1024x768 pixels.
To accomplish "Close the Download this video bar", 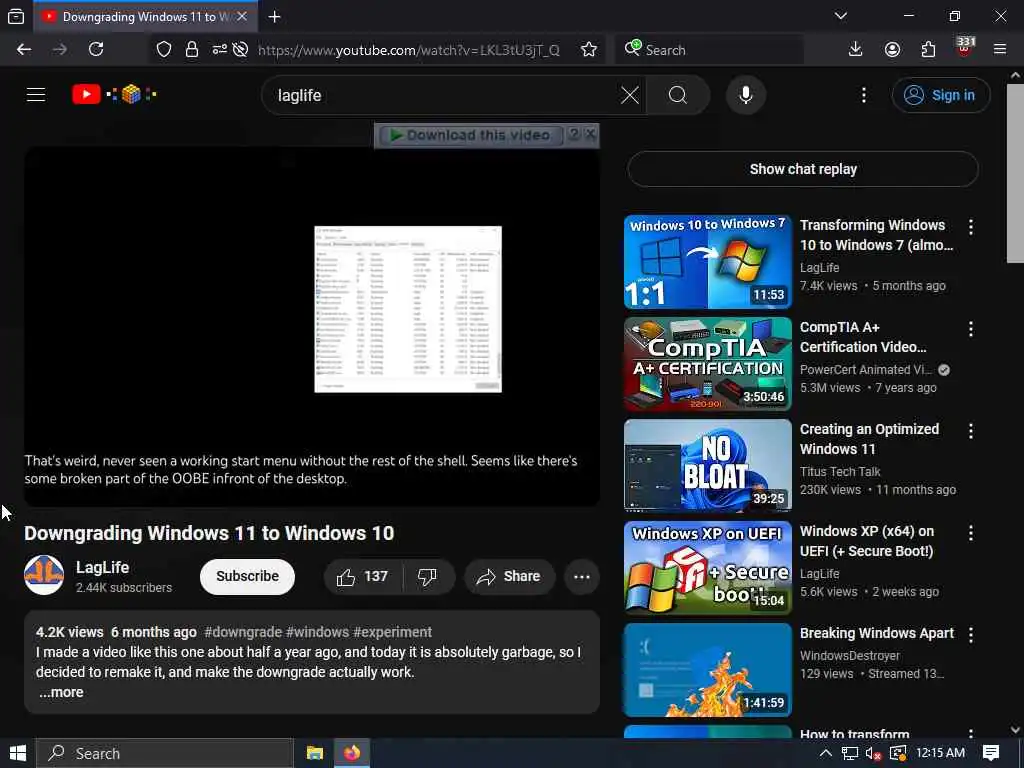I will pyautogui.click(x=590, y=134).
